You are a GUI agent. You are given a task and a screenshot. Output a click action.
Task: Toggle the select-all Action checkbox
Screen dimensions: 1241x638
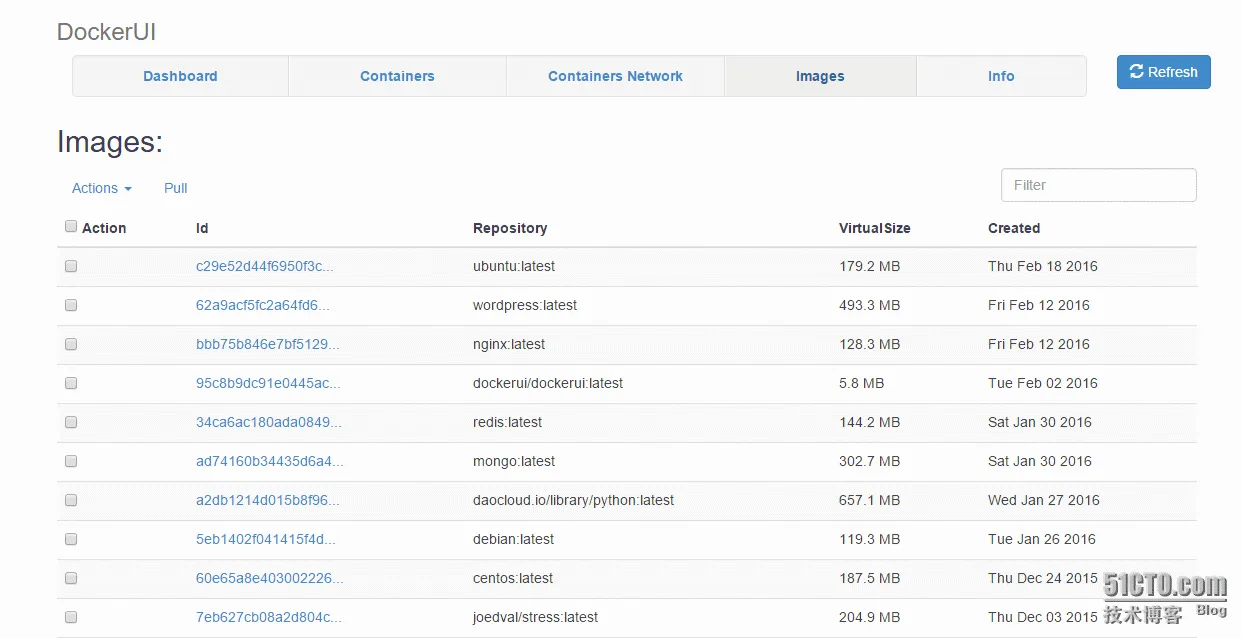pyautogui.click(x=71, y=227)
